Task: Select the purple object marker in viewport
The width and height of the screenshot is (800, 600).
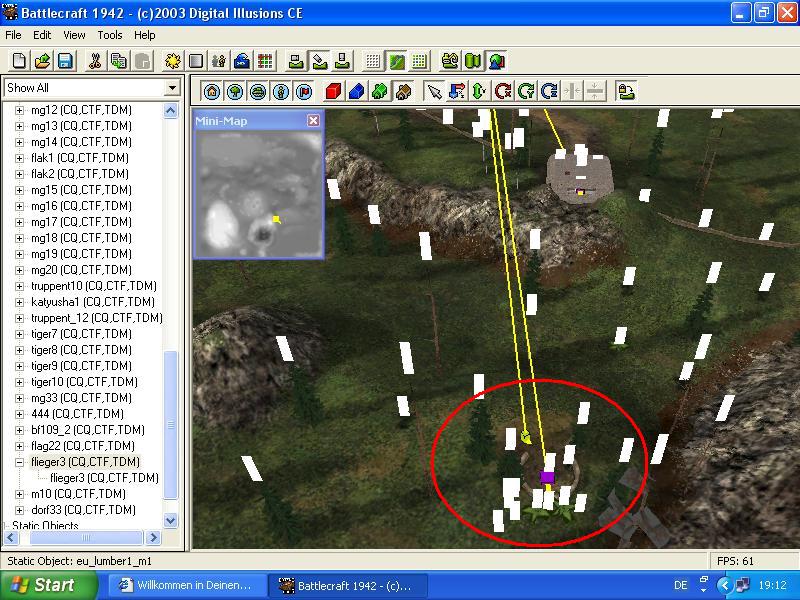Action: (547, 477)
